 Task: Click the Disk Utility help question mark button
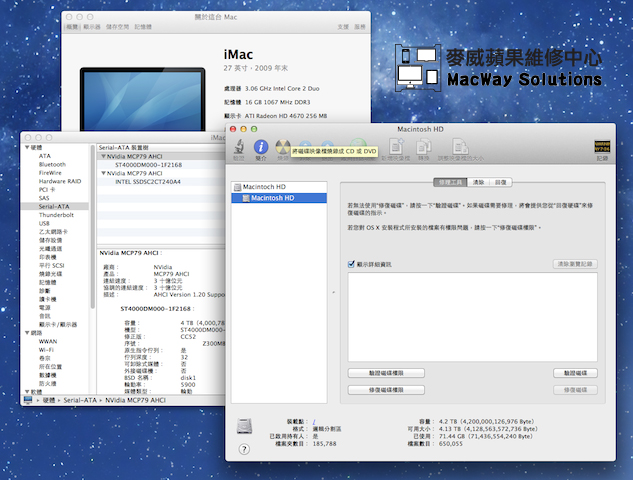coord(244,449)
